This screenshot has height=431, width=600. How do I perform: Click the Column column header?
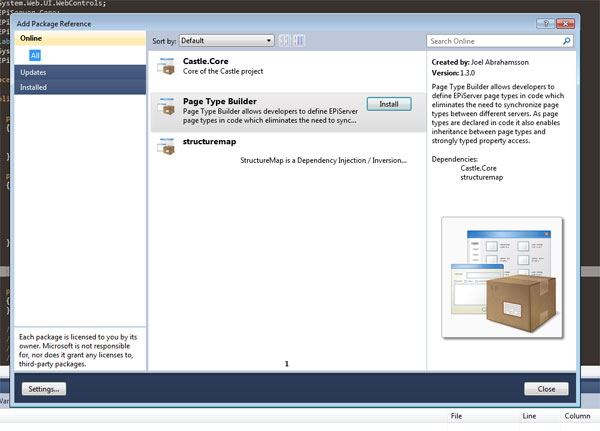point(577,416)
